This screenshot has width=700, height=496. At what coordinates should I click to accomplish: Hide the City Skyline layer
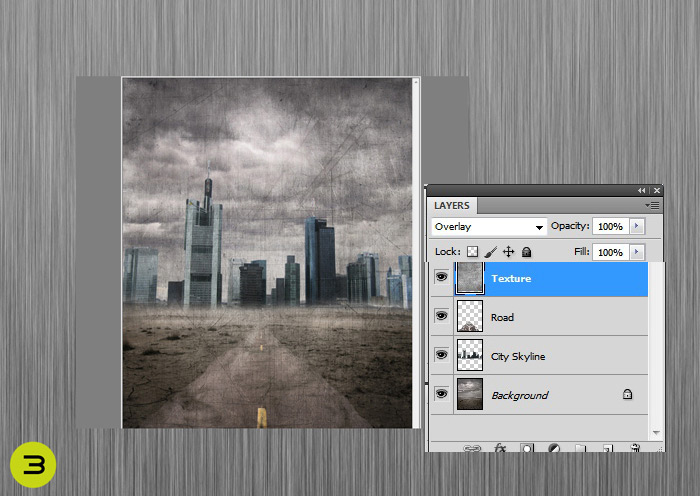tap(441, 356)
